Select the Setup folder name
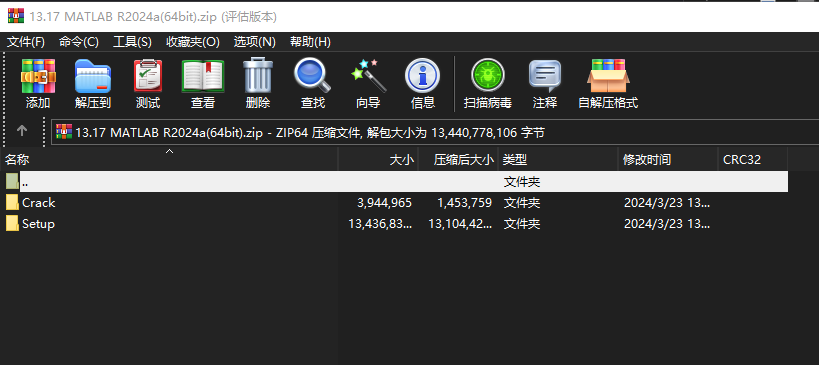This screenshot has width=819, height=365. coord(39,223)
